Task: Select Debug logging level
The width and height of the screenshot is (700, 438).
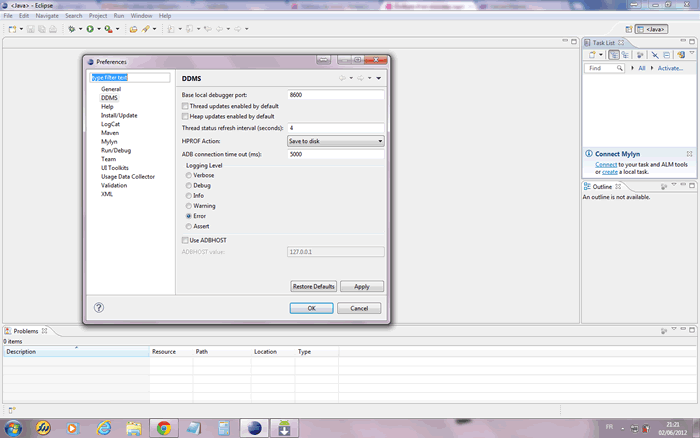Action: coord(189,186)
